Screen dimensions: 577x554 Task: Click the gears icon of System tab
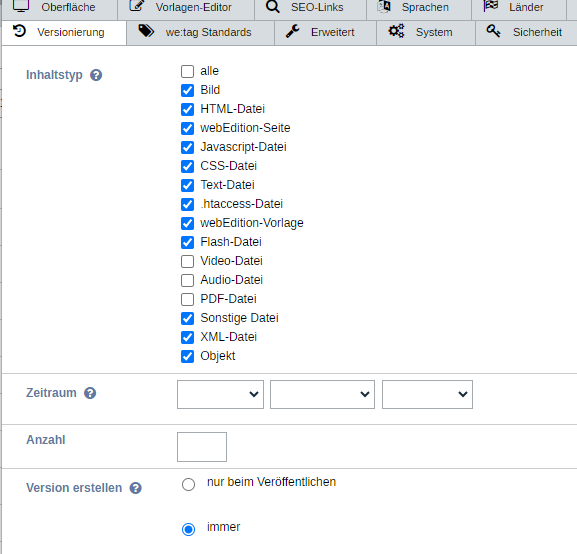coord(396,31)
